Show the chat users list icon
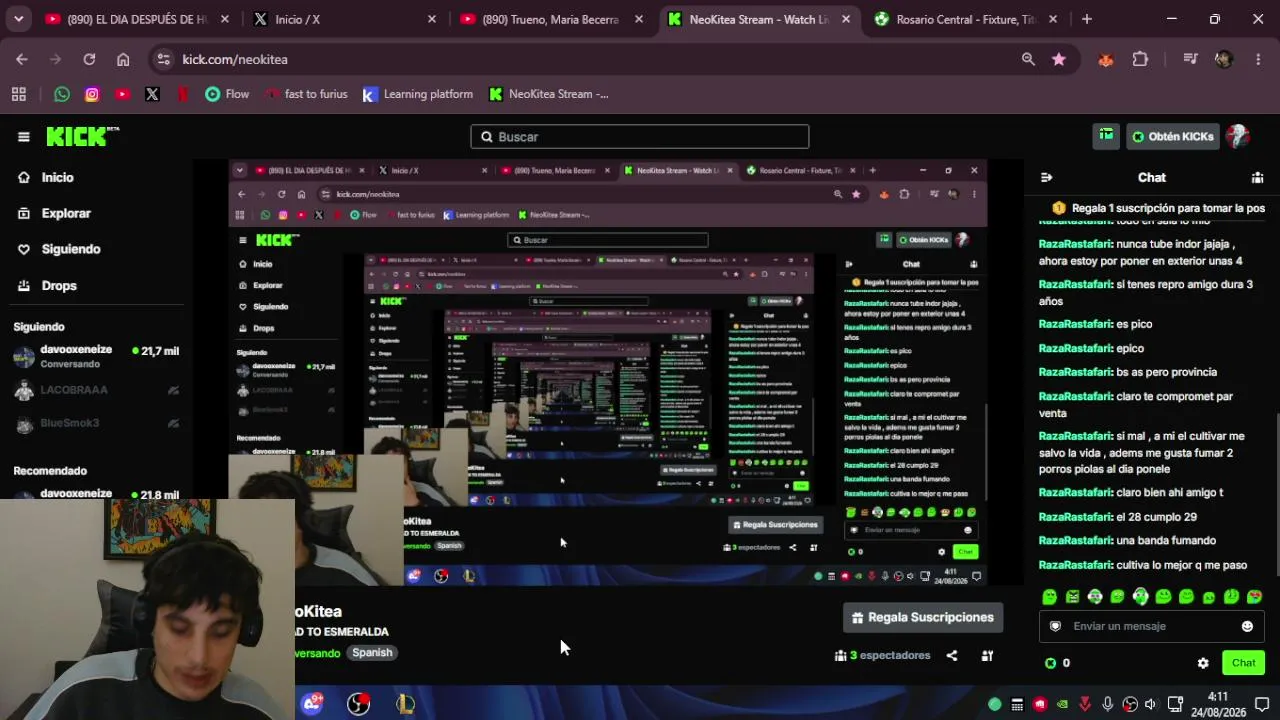This screenshot has height=720, width=1280. [1257, 177]
